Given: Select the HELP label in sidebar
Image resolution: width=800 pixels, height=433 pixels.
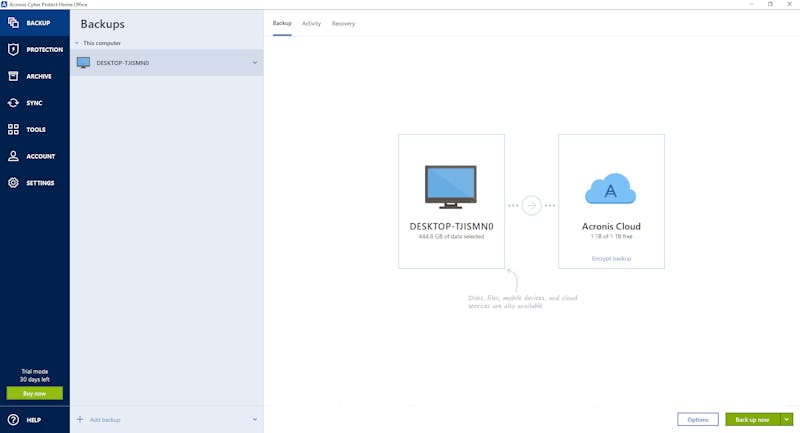Looking at the screenshot, I should tap(34, 420).
